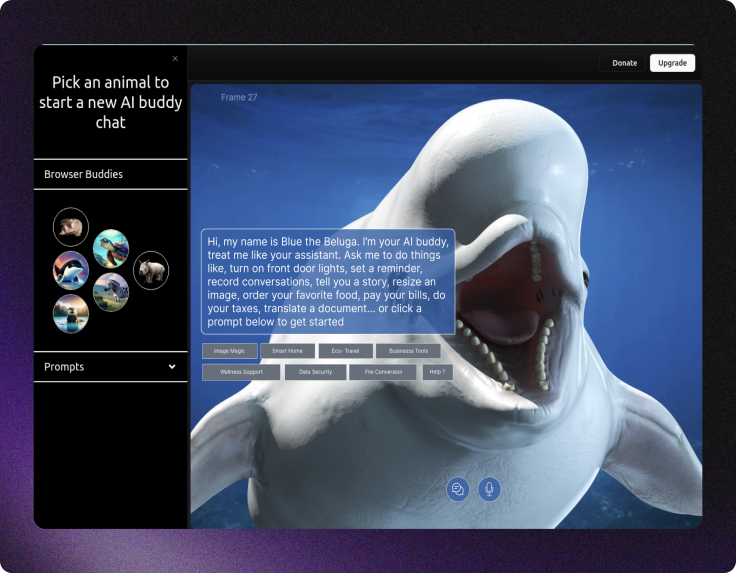Open the Browser Buddies section
The width and height of the screenshot is (736, 573).
pyautogui.click(x=84, y=174)
